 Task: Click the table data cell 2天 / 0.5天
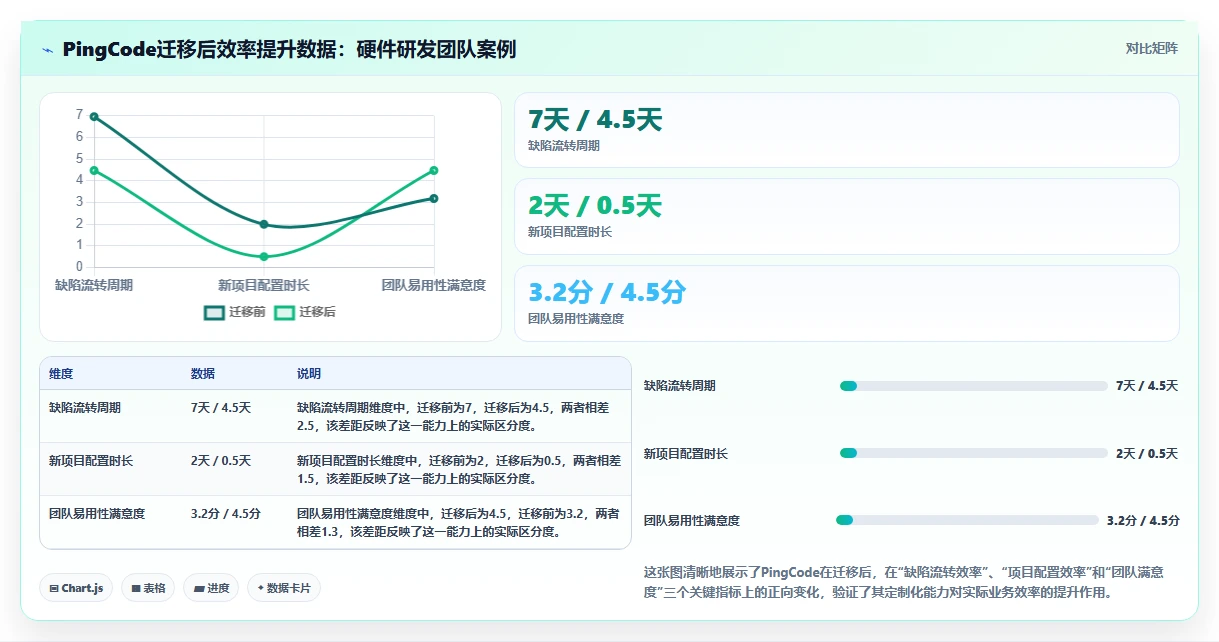click(x=221, y=461)
